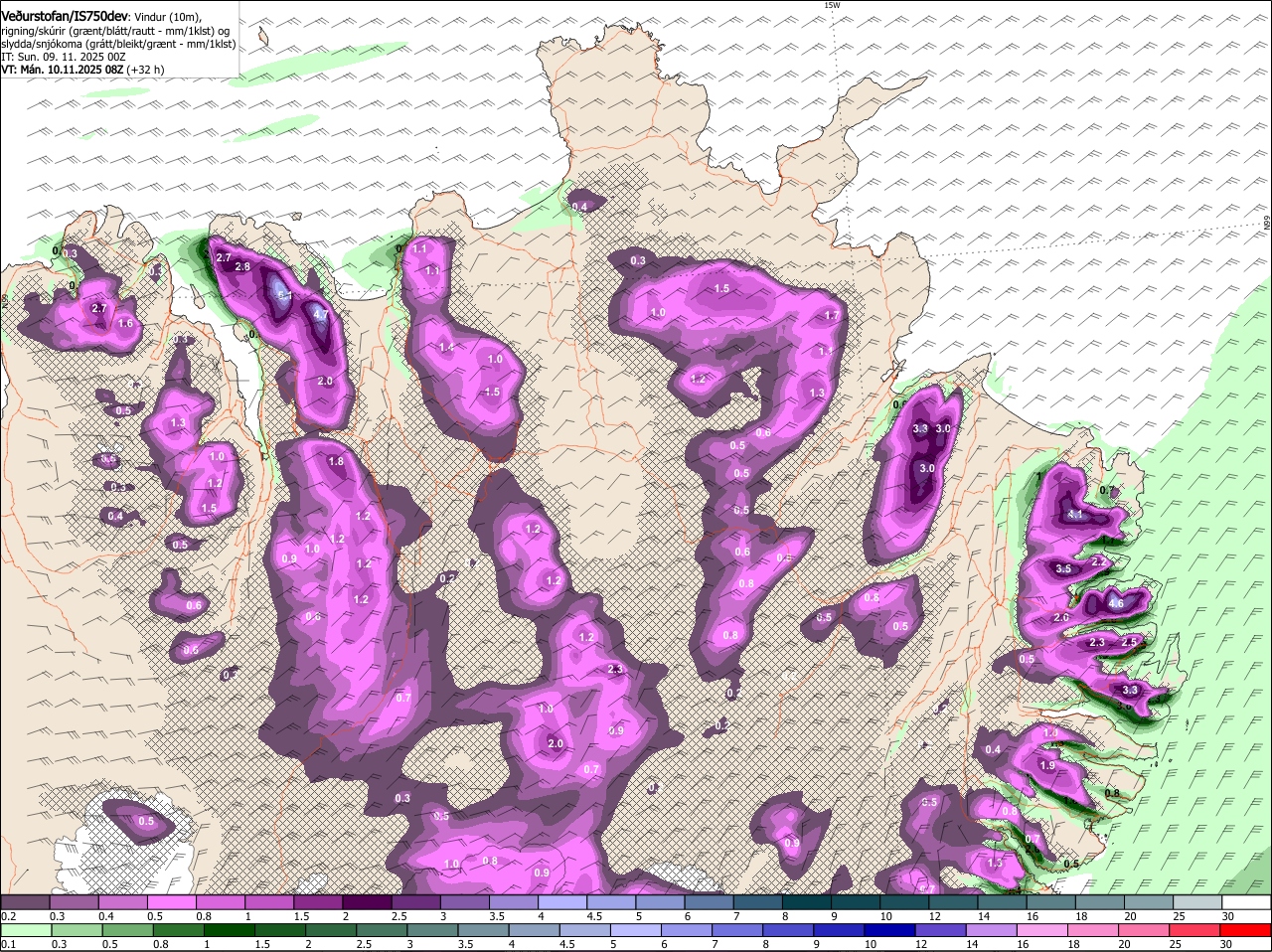This screenshot has height=952, width=1272.
Task: Pick the 0.5 green swatch in lower legend
Action: coord(128,930)
